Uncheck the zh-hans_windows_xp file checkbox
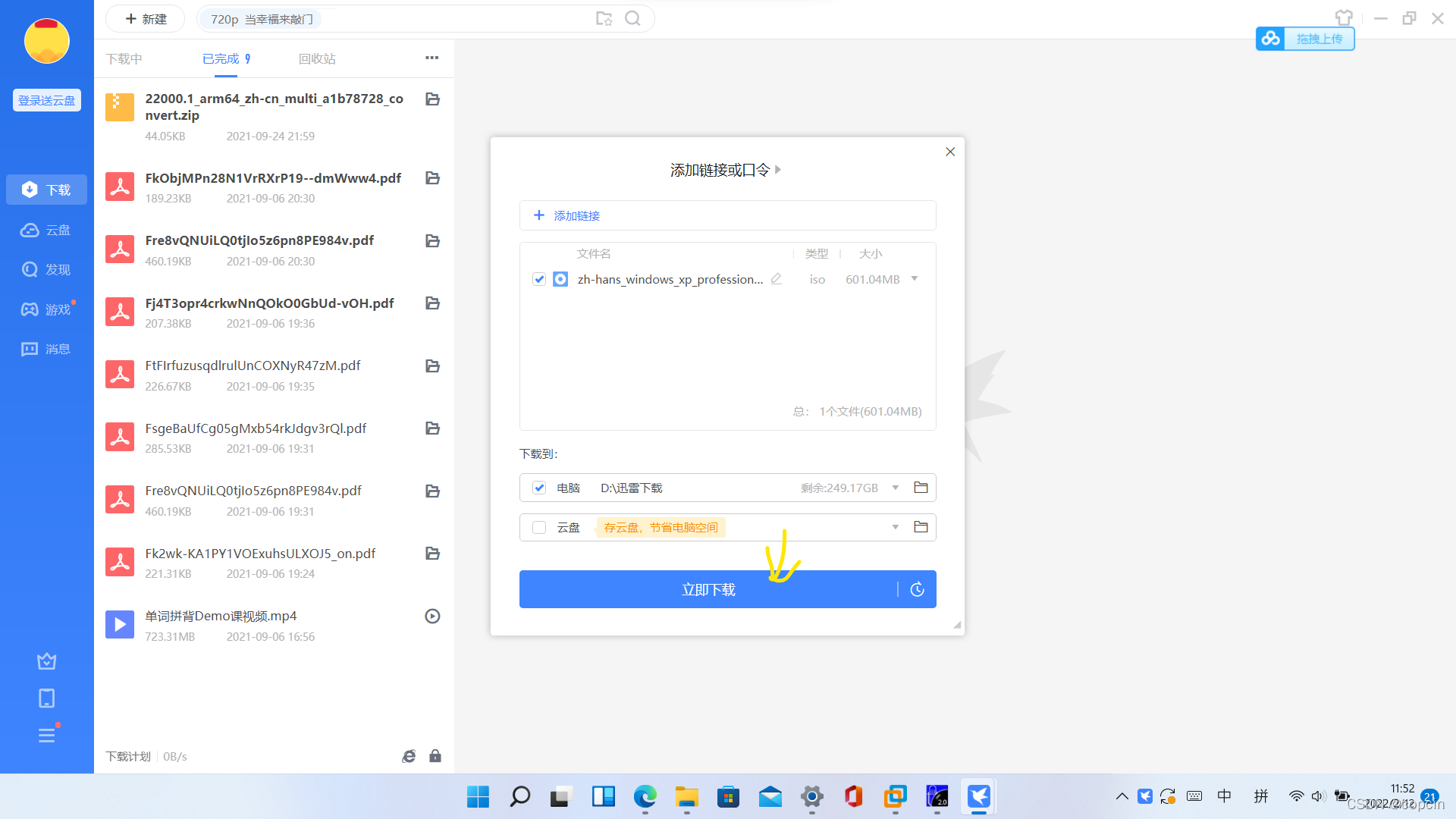Screen dimensions: 1456x819 click(x=539, y=279)
